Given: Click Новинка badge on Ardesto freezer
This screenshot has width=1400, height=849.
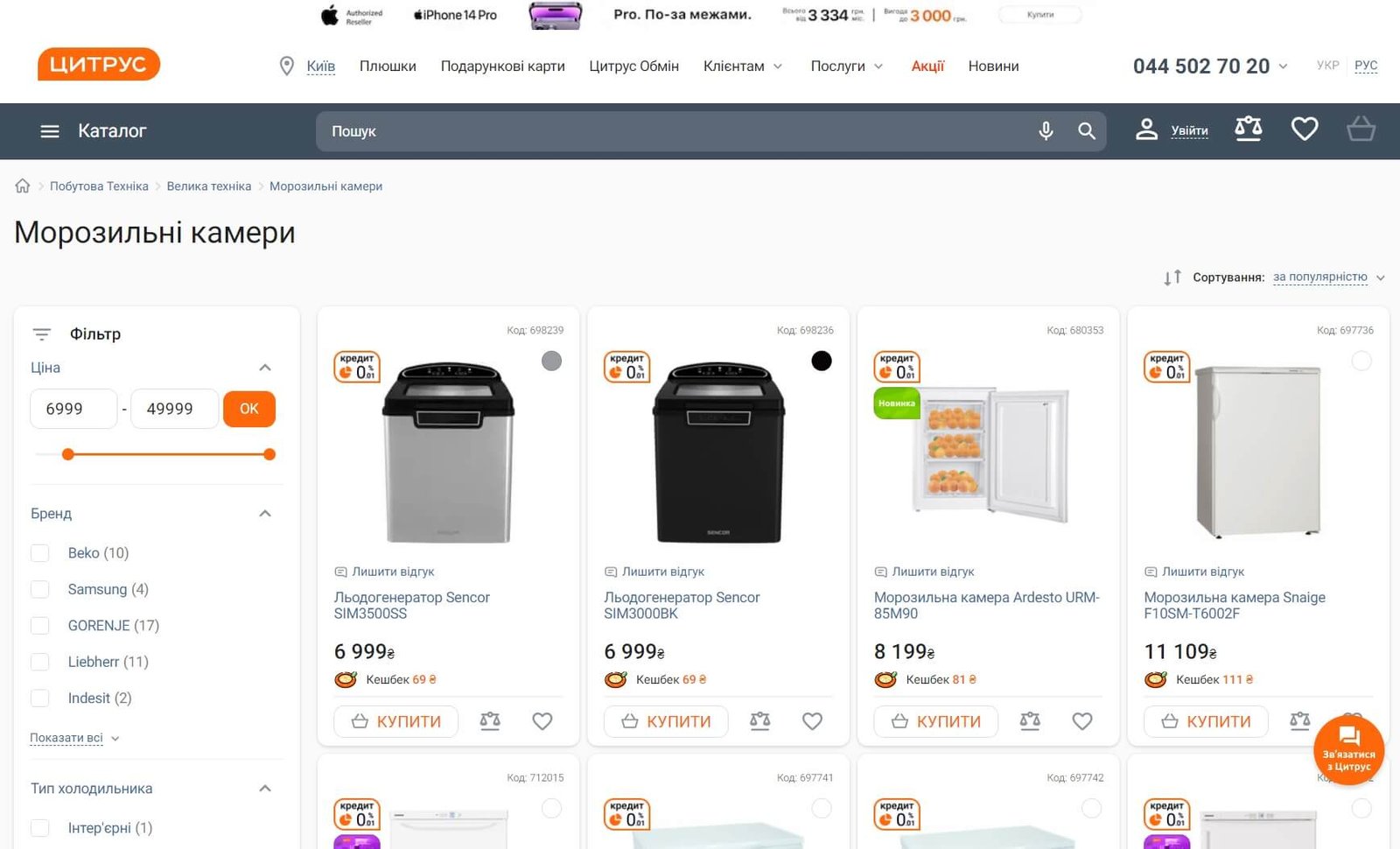Looking at the screenshot, I should click(x=897, y=403).
